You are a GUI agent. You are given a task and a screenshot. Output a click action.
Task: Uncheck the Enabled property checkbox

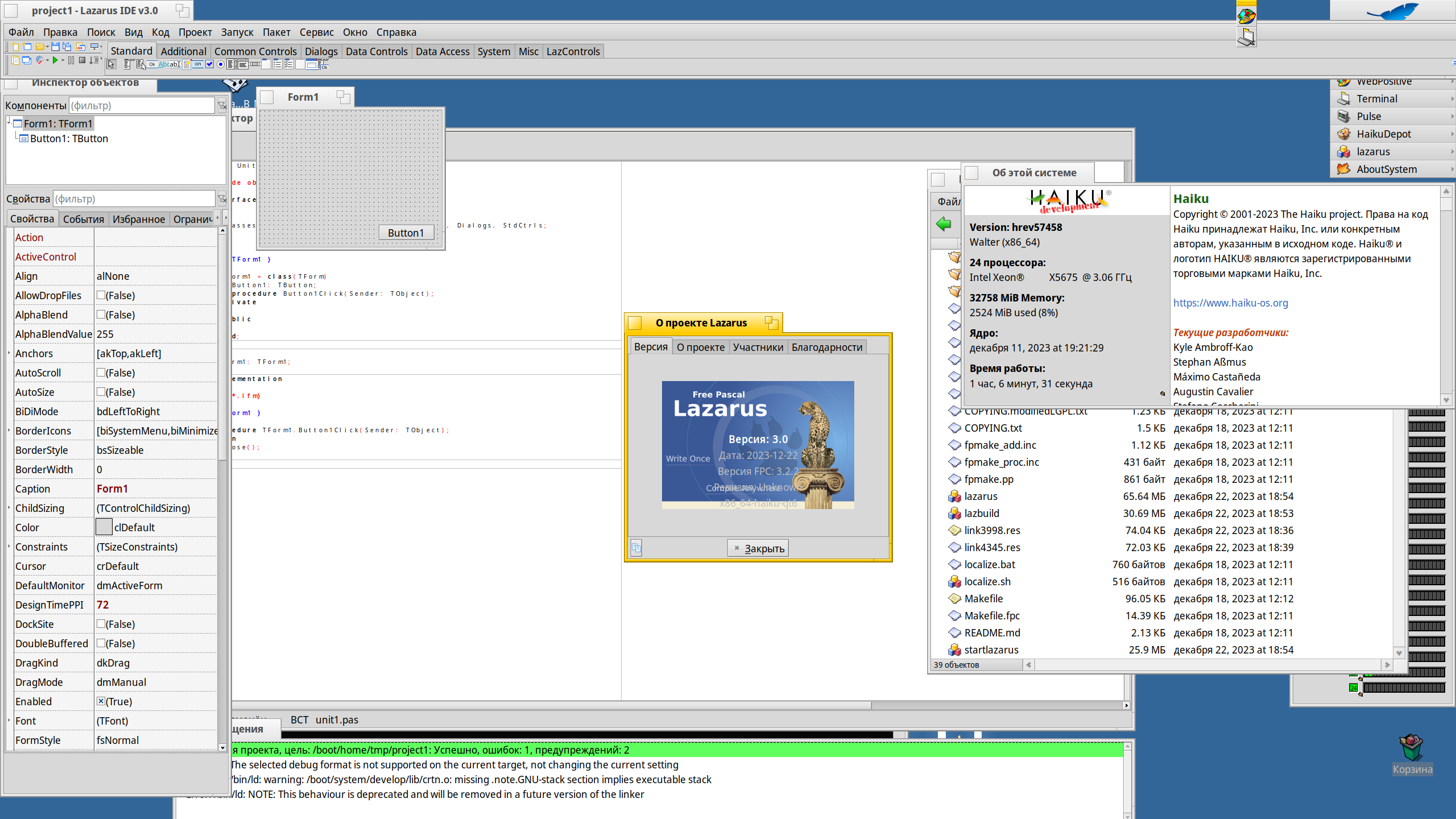(101, 701)
